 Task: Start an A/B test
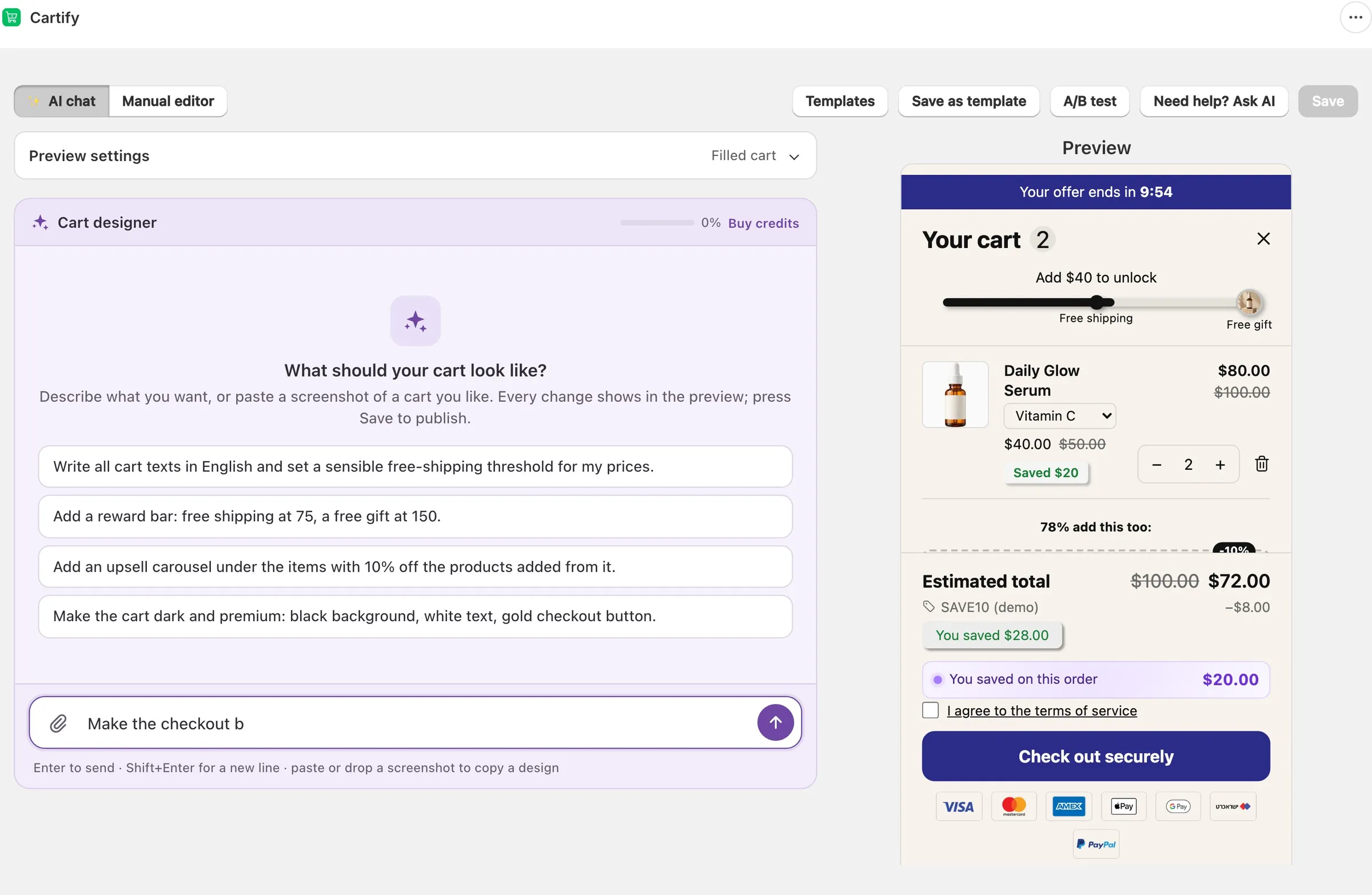(x=1090, y=101)
